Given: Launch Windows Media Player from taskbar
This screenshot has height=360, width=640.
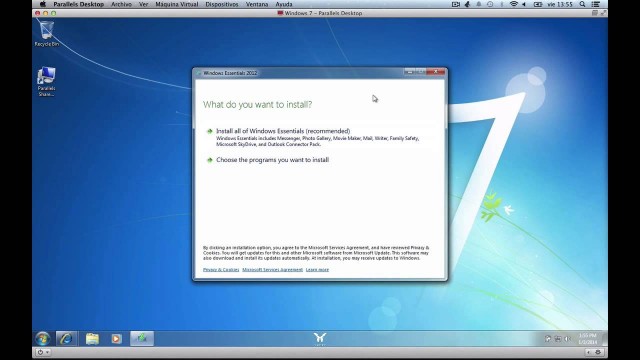Looking at the screenshot, I should pyautogui.click(x=117, y=338).
